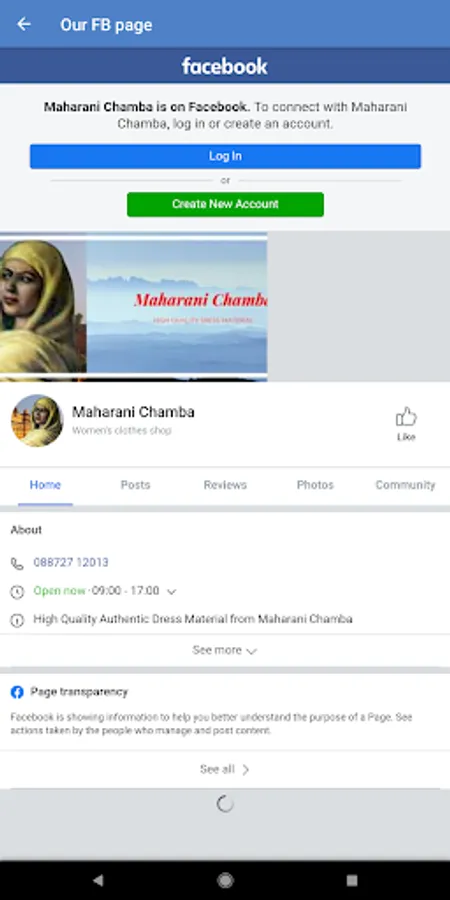
Task: Call phone number 088727 12013
Action: coord(71,562)
